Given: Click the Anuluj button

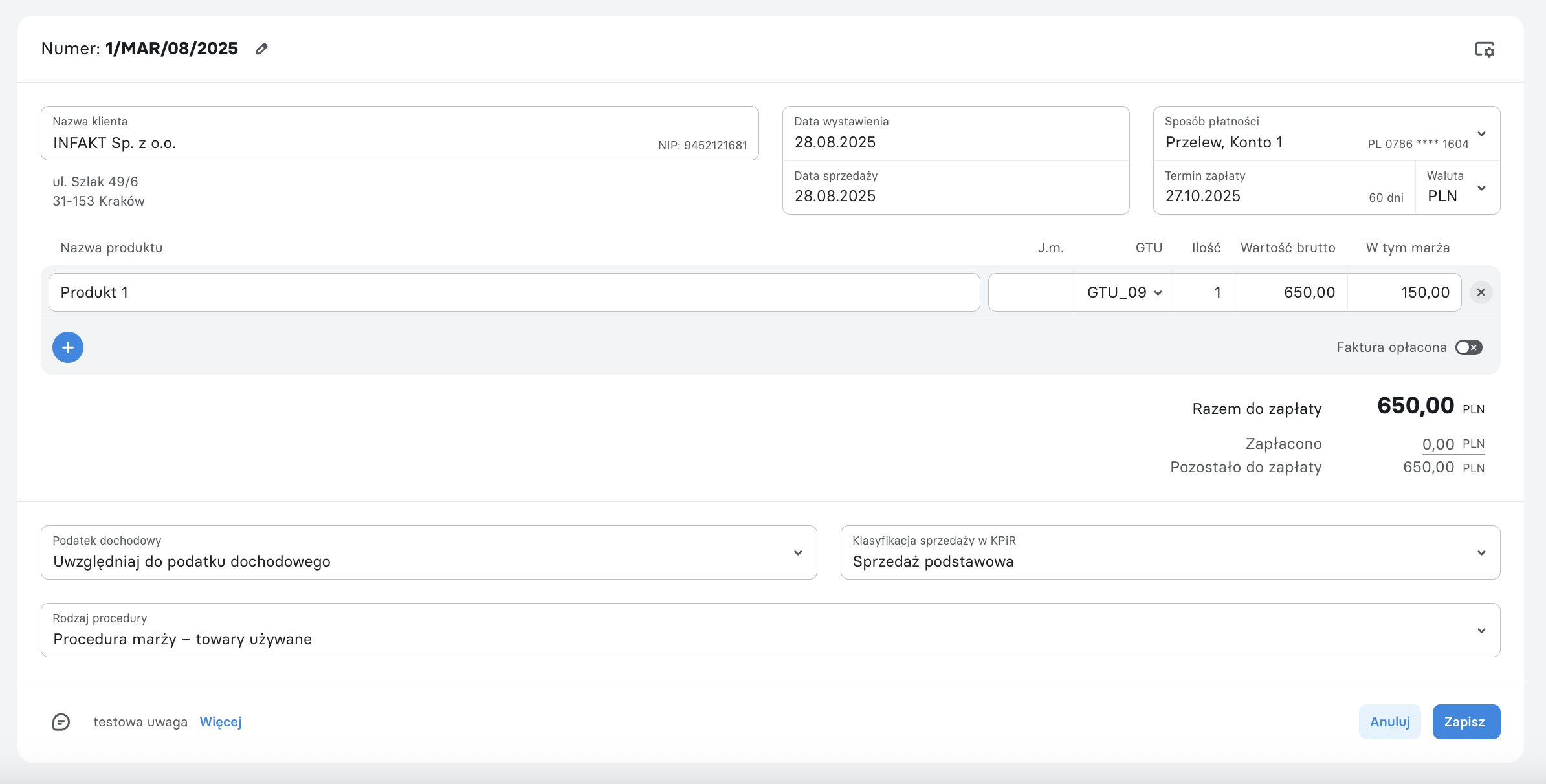Looking at the screenshot, I should tap(1389, 722).
